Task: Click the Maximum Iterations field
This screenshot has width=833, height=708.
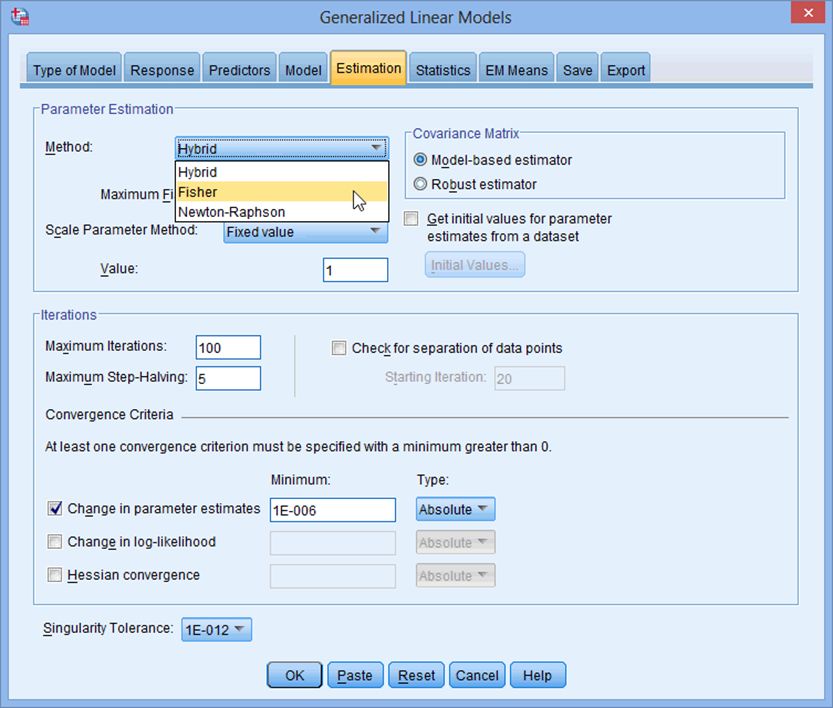Action: pos(228,347)
